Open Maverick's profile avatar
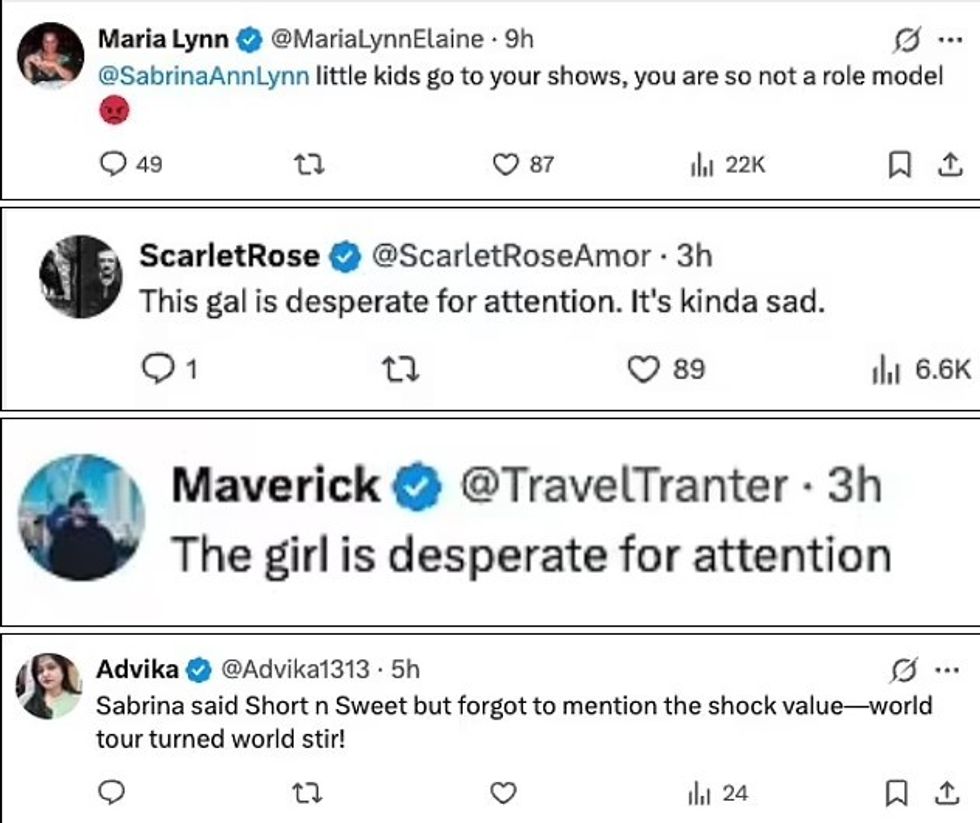 [82, 517]
